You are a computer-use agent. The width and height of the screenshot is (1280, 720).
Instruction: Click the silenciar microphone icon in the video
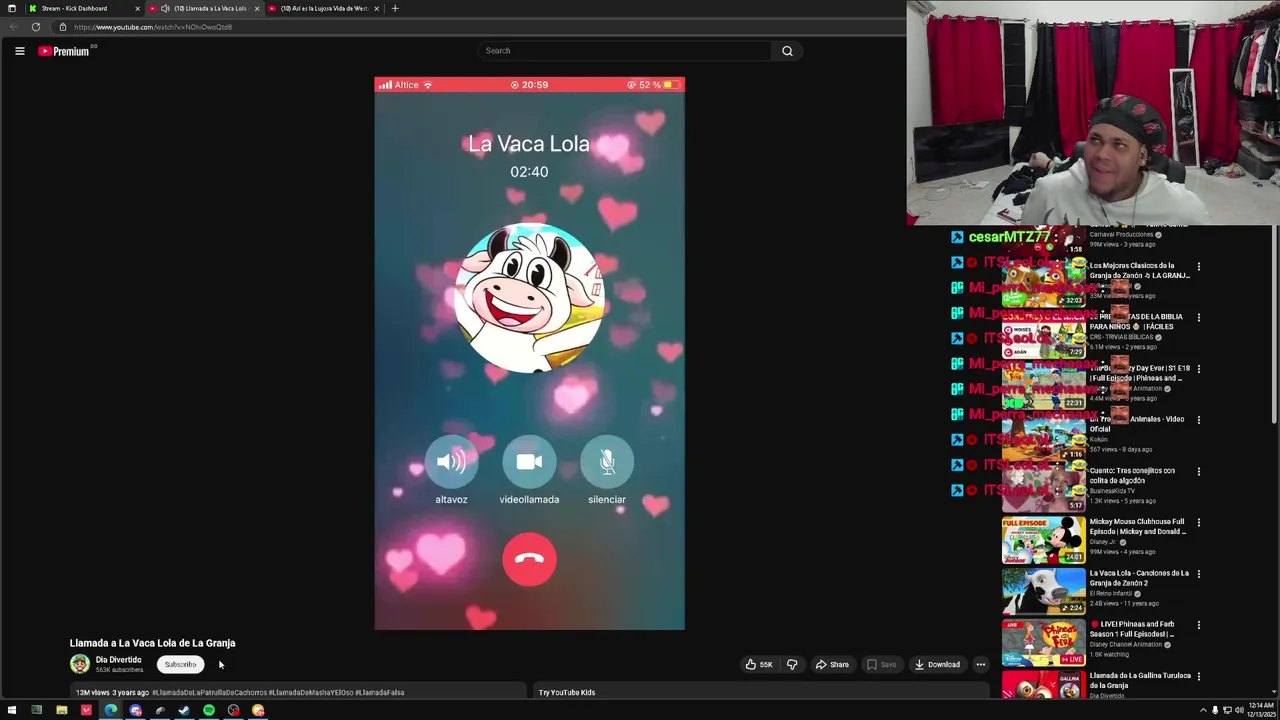[607, 462]
